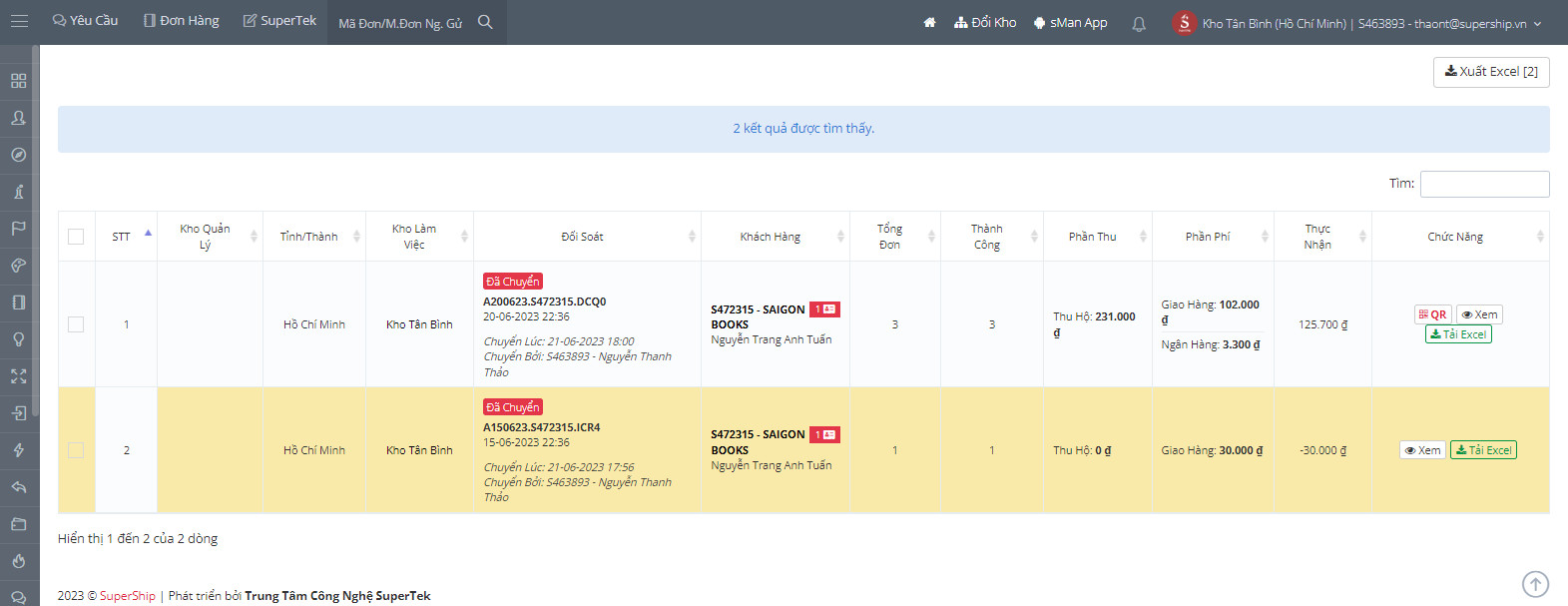The height and width of the screenshot is (606, 1568).
Task: Open the flame sidebar icon
Action: click(x=18, y=561)
